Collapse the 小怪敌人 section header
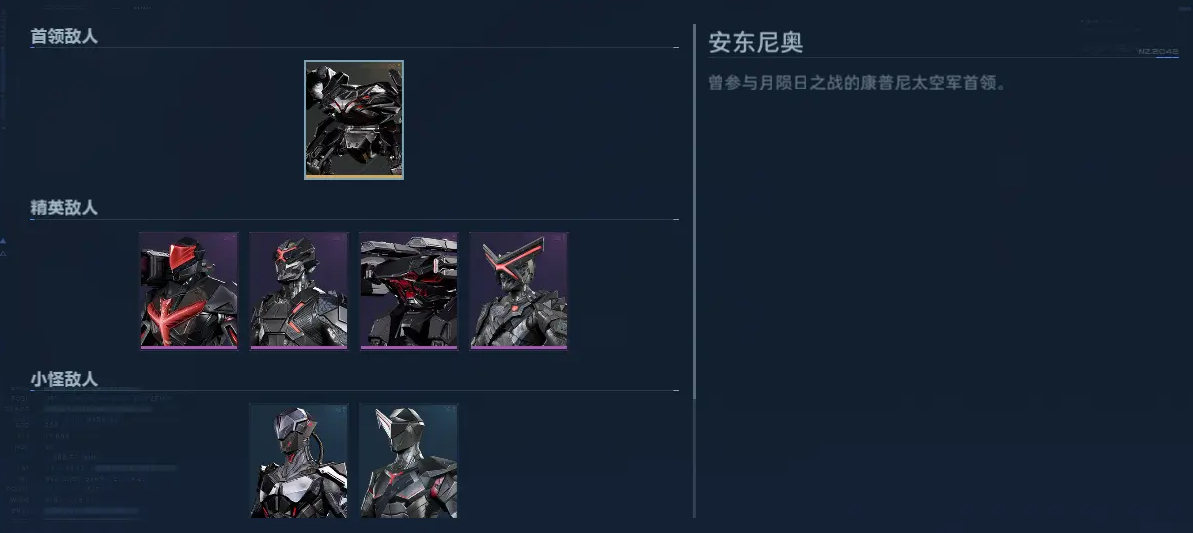 64,379
